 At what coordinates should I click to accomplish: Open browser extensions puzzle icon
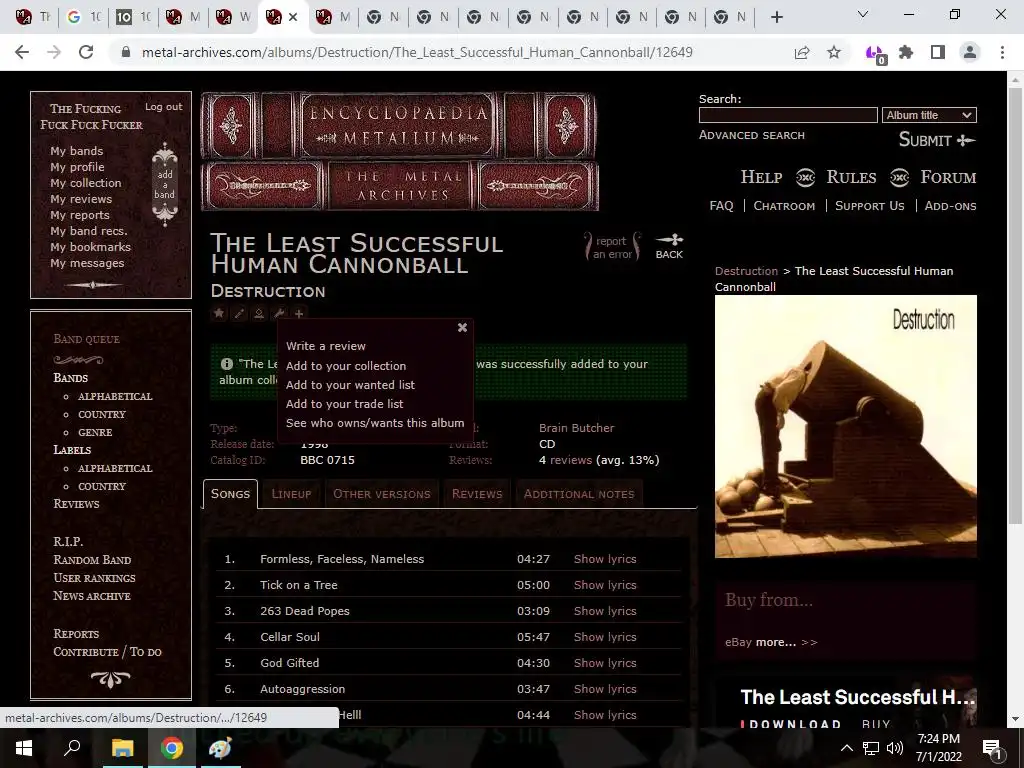click(906, 52)
